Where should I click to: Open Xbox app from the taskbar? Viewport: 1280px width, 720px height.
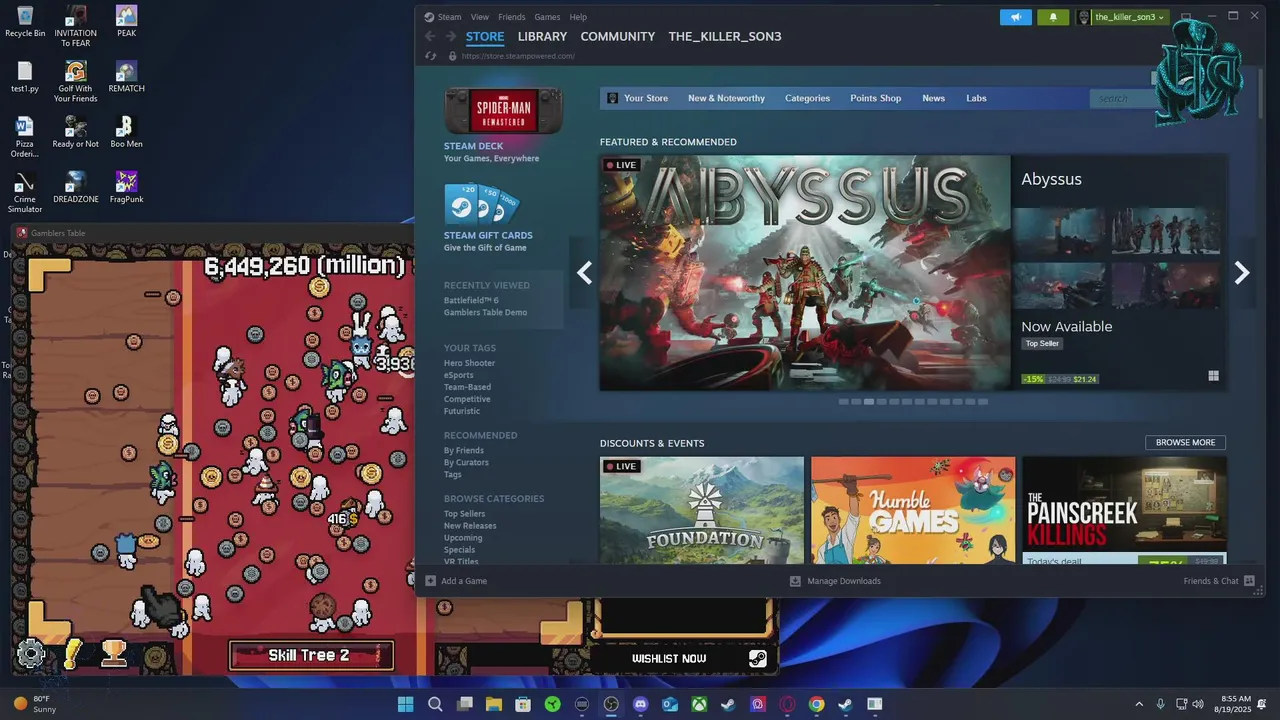pyautogui.click(x=699, y=704)
